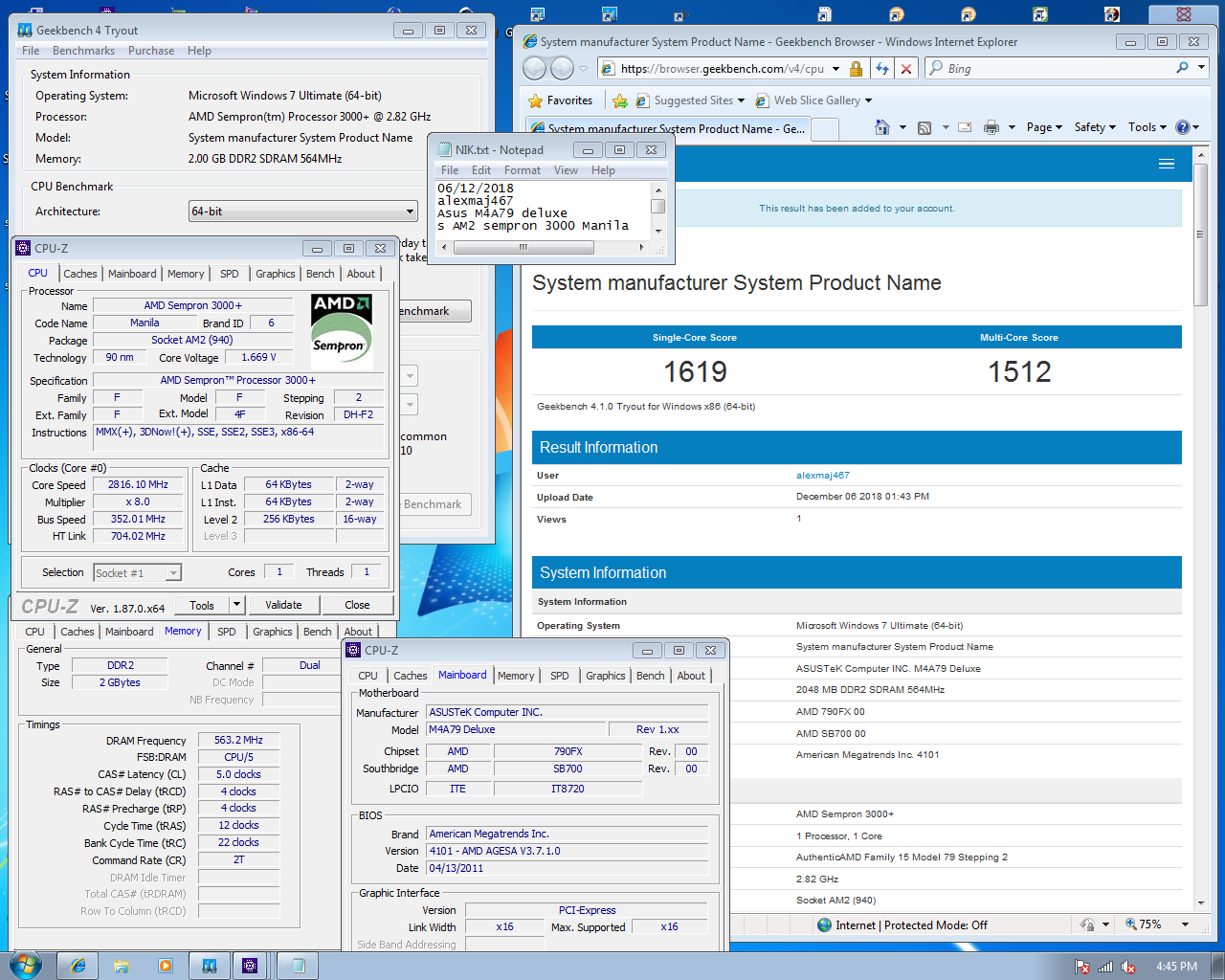Viewport: 1225px width, 980px height.
Task: Open Geekbench Benchmarks menu
Action: [83, 51]
